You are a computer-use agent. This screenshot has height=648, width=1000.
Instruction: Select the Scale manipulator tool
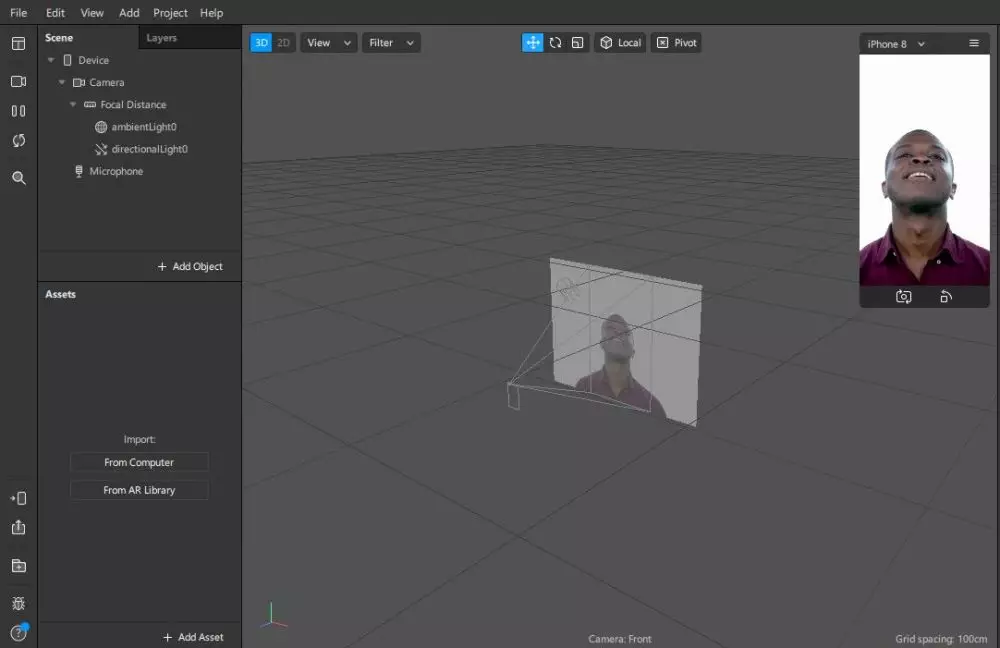pos(577,43)
